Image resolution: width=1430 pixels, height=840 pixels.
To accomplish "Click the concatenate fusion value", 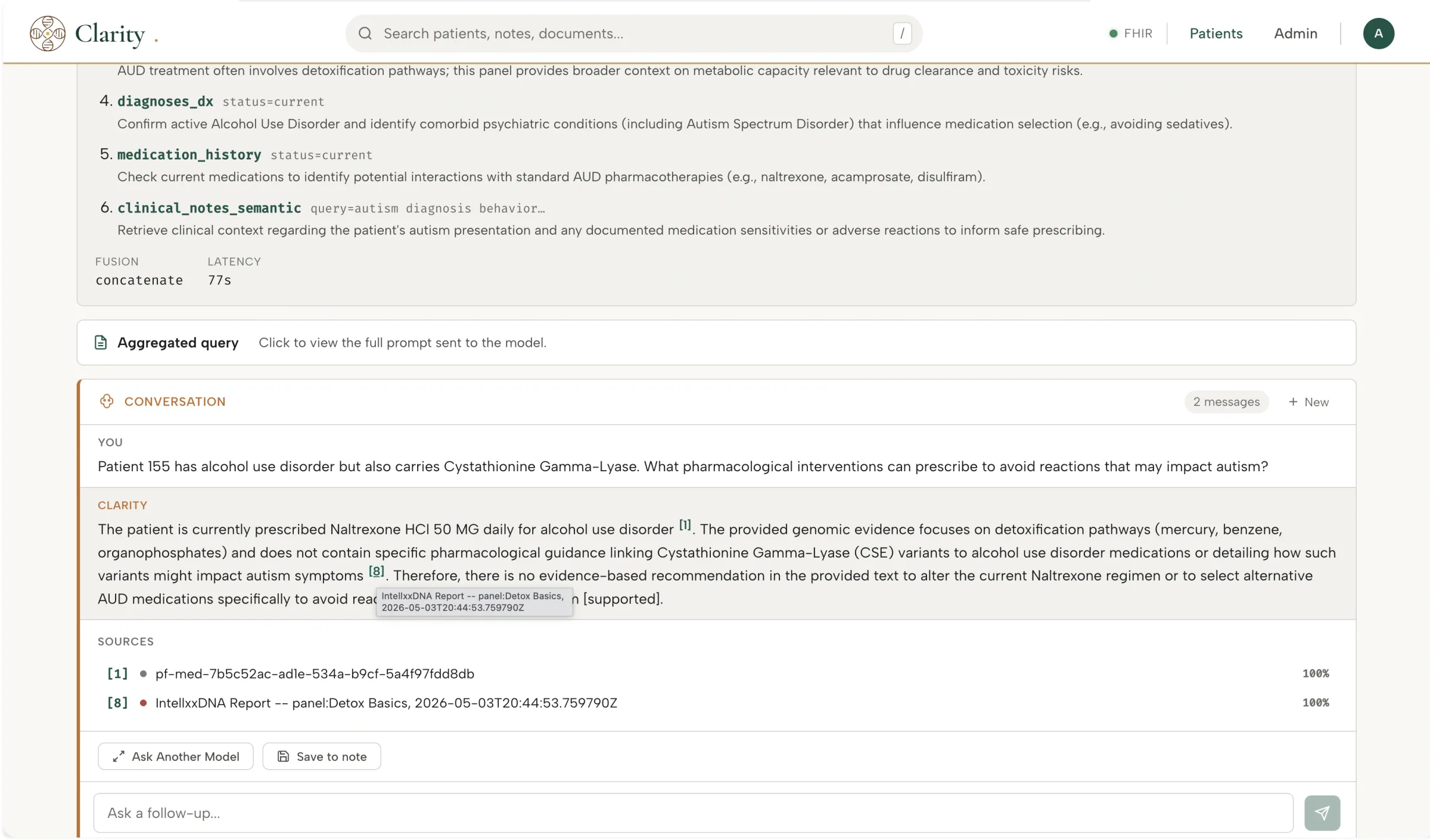I will (x=139, y=280).
